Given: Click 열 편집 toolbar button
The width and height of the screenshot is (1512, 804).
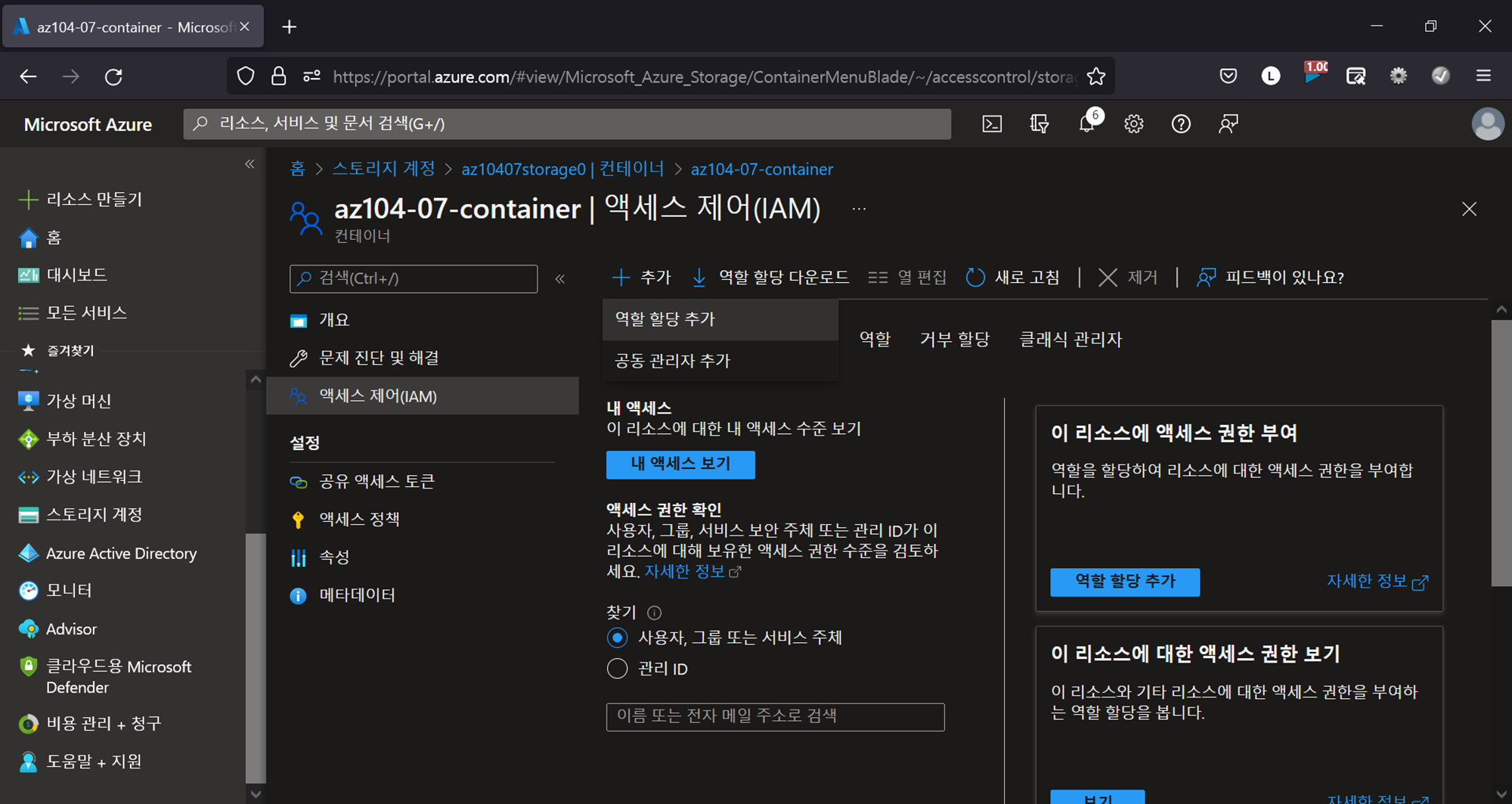Looking at the screenshot, I should [x=907, y=278].
